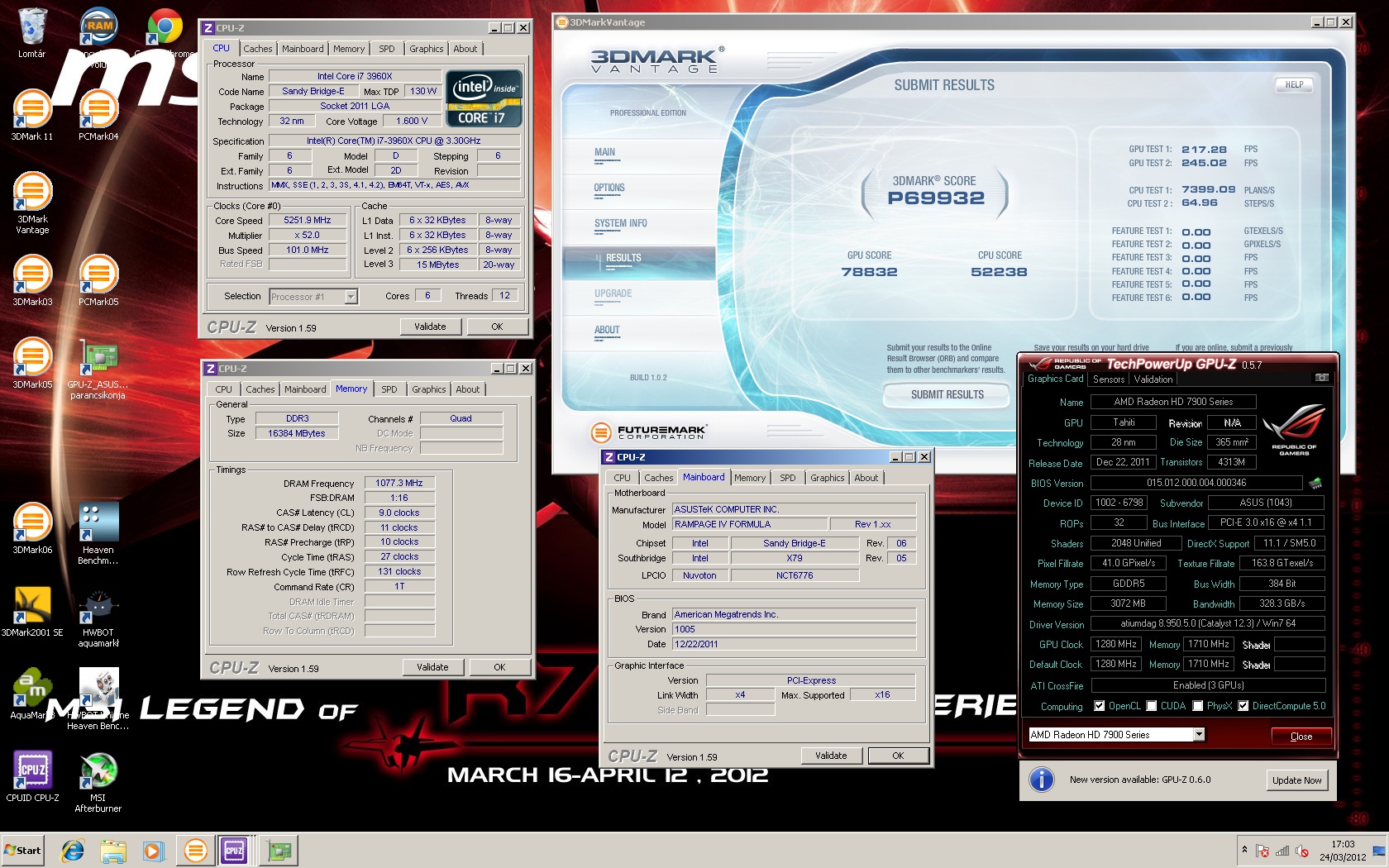The width and height of the screenshot is (1389, 868).
Task: Open 3DMark2001 SE desktop shortcut
Action: 32,612
